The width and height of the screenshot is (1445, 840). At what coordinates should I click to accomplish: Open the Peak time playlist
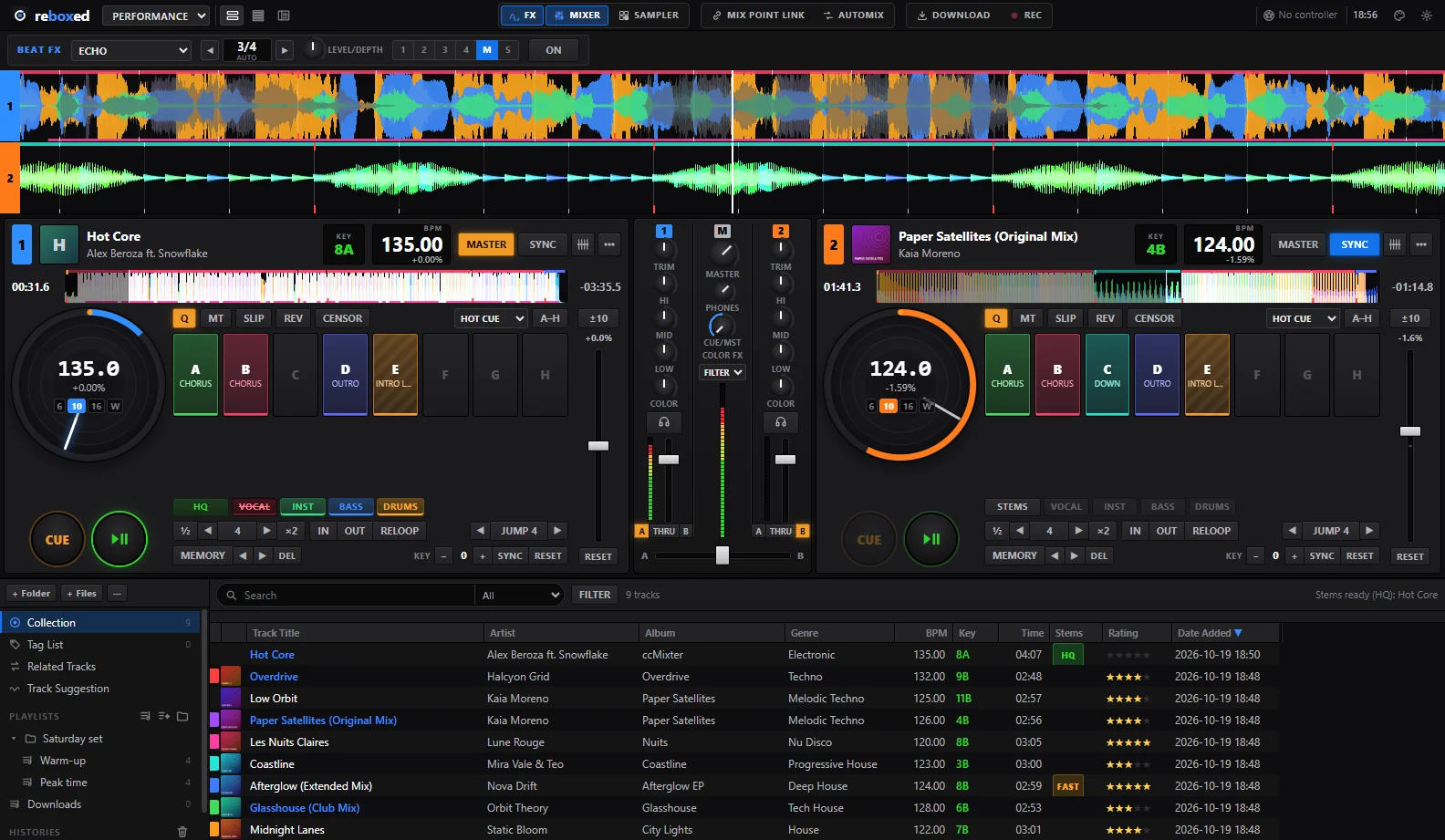tap(100, 783)
